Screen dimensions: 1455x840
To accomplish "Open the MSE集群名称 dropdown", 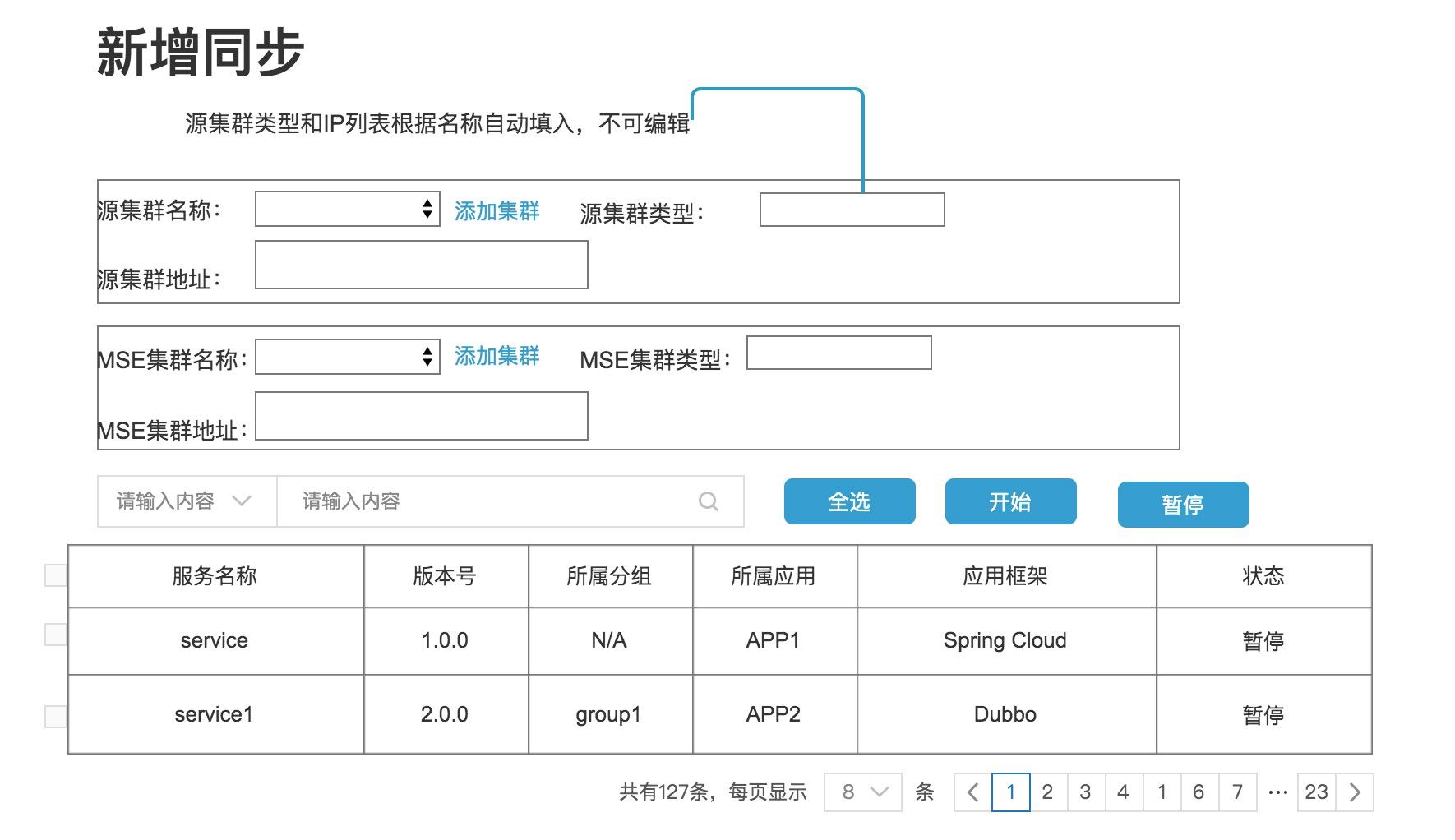I will 348,357.
